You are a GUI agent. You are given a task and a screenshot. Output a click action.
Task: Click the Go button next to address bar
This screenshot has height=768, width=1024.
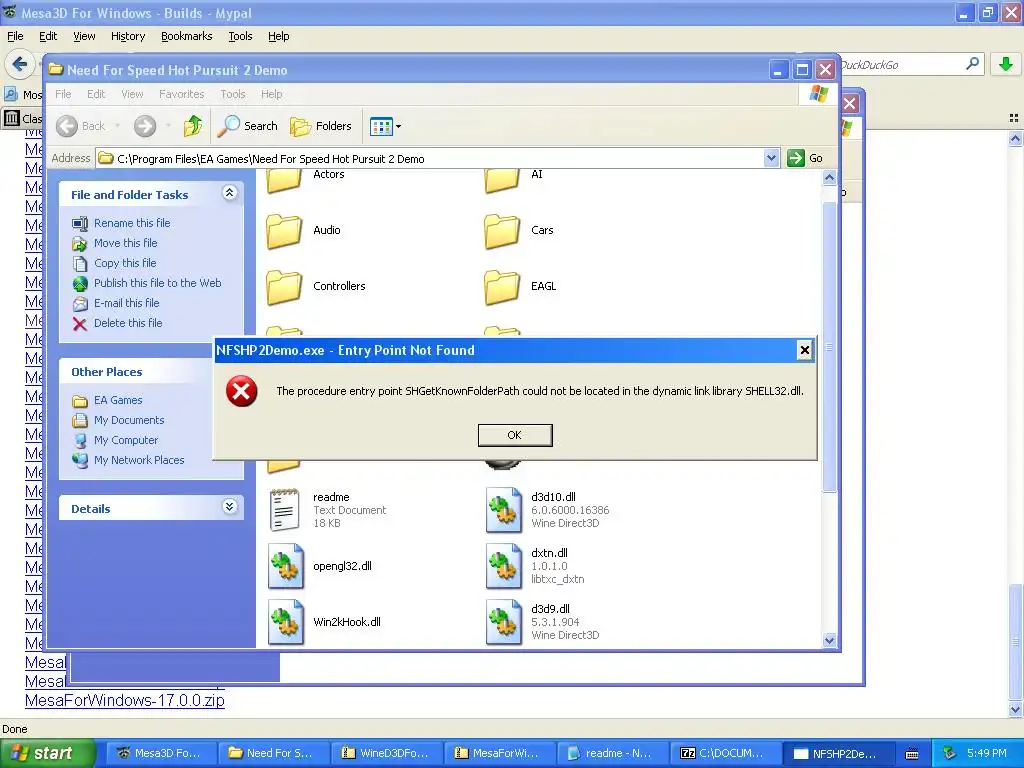[x=805, y=158]
